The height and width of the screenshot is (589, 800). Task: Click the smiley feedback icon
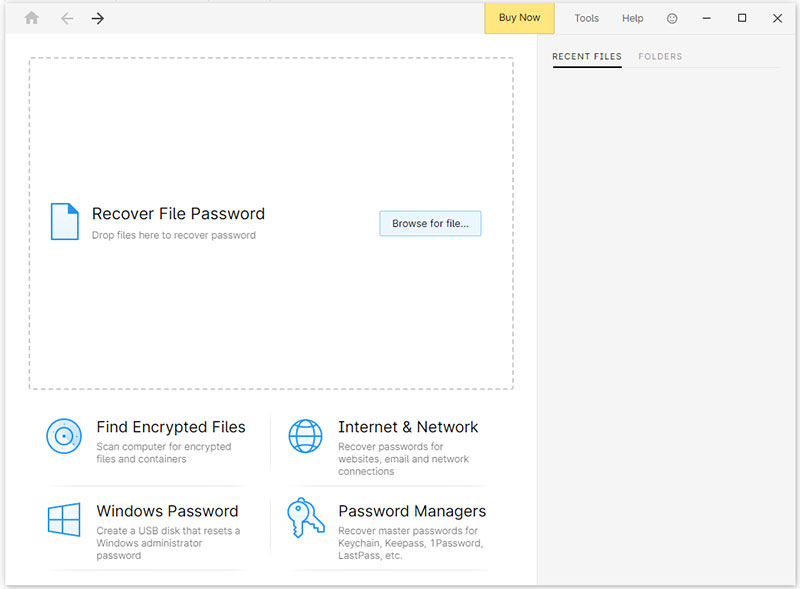tap(672, 18)
